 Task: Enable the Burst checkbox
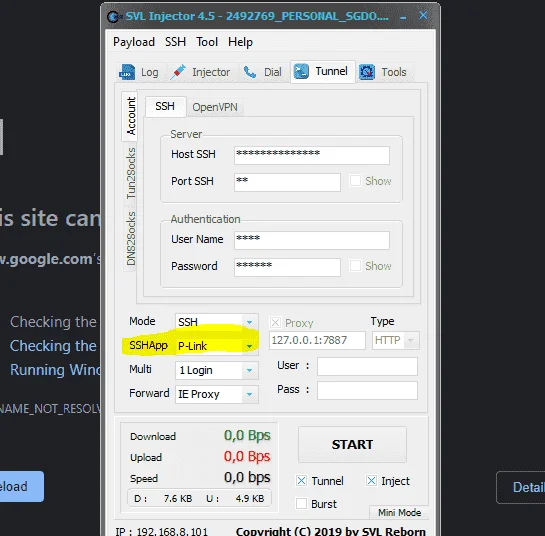click(x=301, y=503)
